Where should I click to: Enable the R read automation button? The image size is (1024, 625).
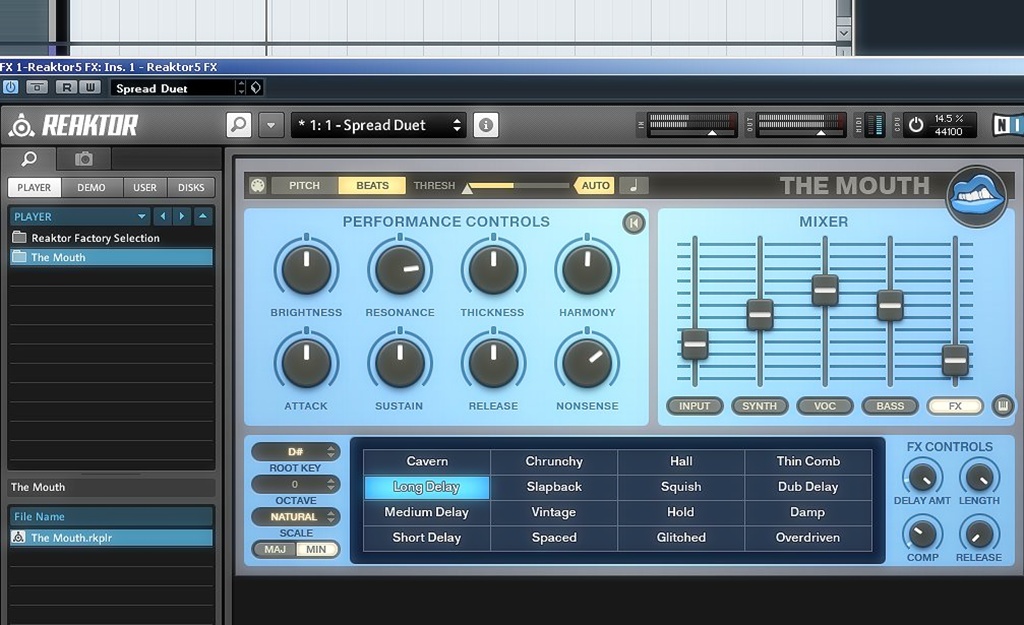(66, 87)
